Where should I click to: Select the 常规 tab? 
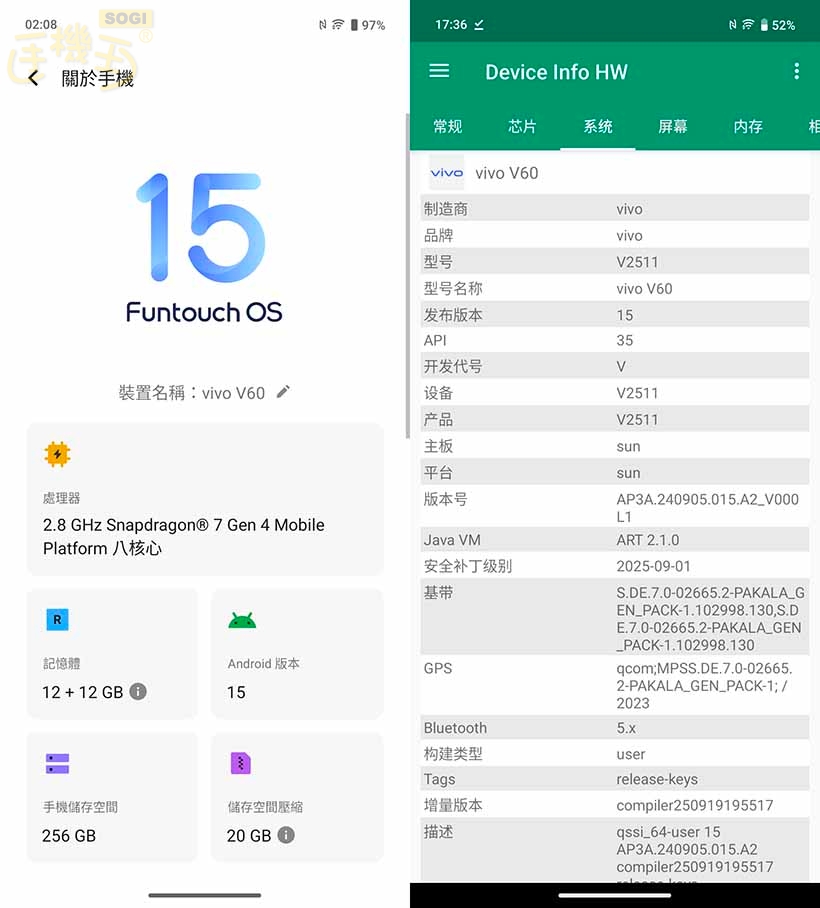(447, 127)
